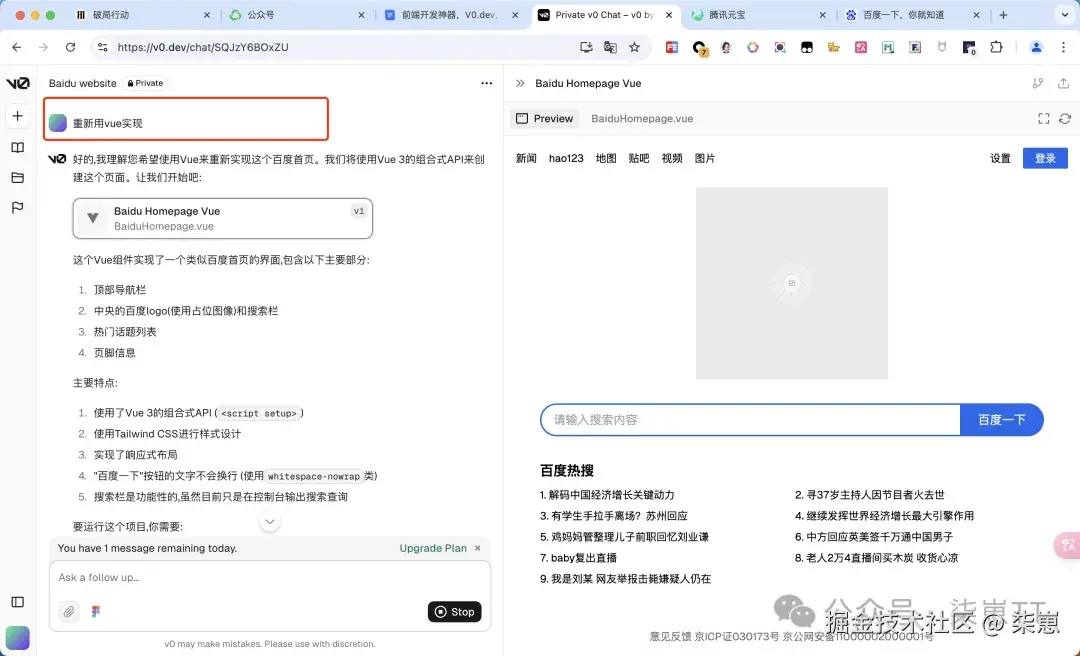The image size is (1080, 656).
Task: Focus the Ask a follow up input
Action: pyautogui.click(x=270, y=577)
